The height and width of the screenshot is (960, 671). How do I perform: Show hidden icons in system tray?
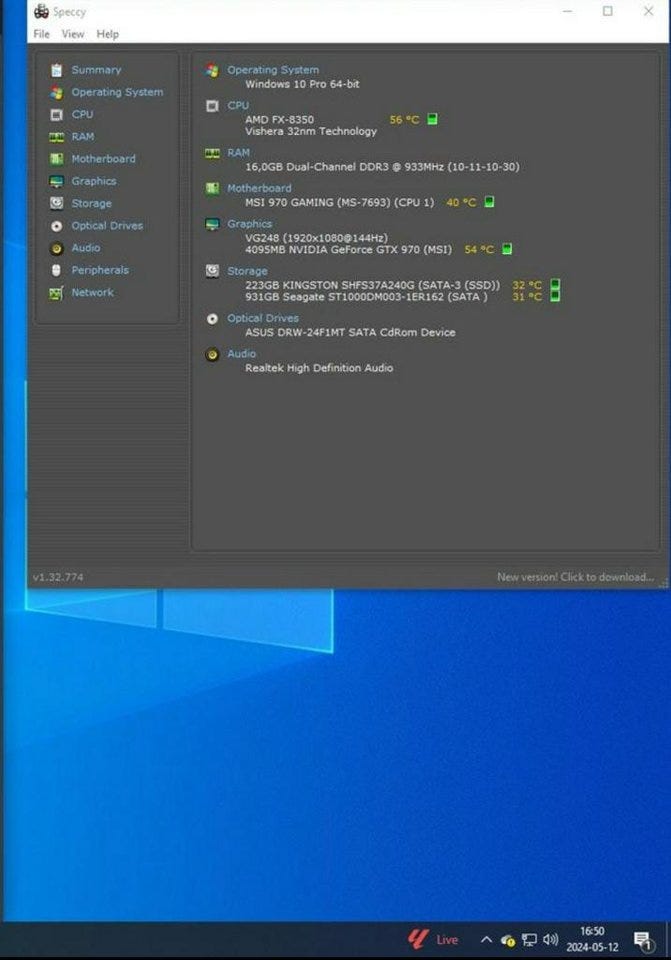pyautogui.click(x=486, y=939)
